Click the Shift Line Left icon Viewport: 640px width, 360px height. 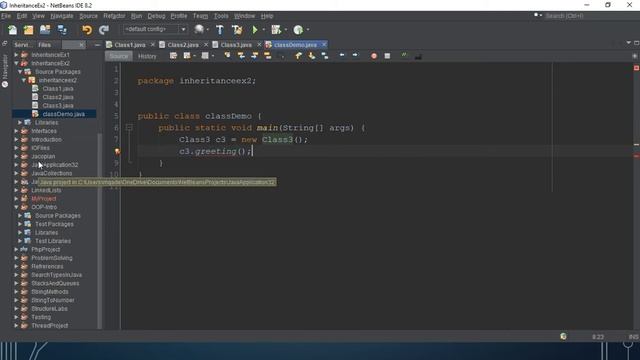click(342, 56)
